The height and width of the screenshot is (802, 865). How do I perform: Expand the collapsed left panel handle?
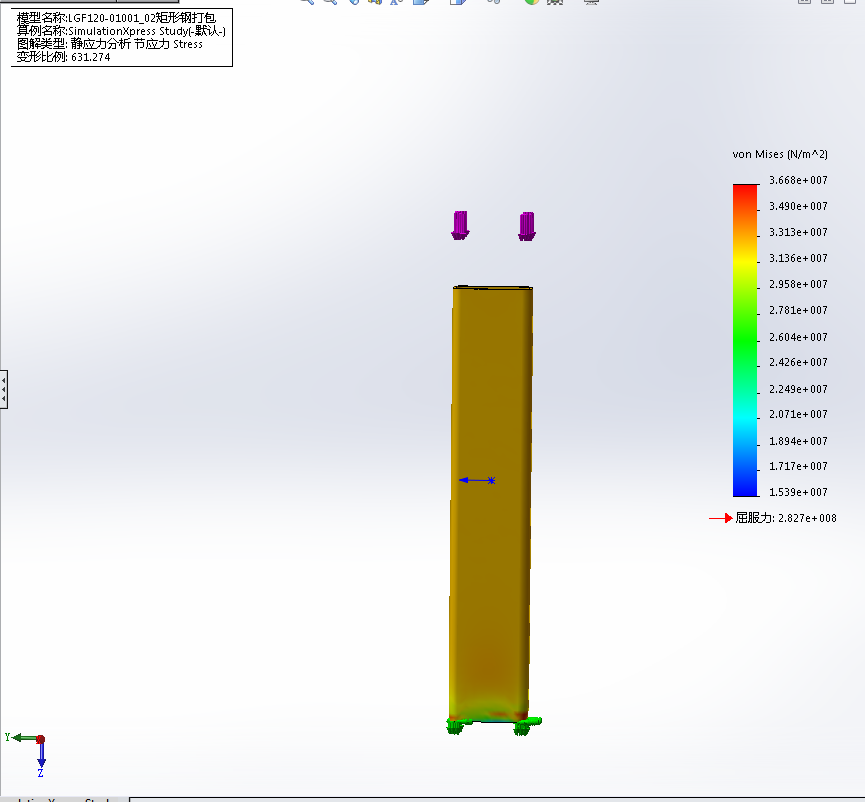pyautogui.click(x=4, y=388)
